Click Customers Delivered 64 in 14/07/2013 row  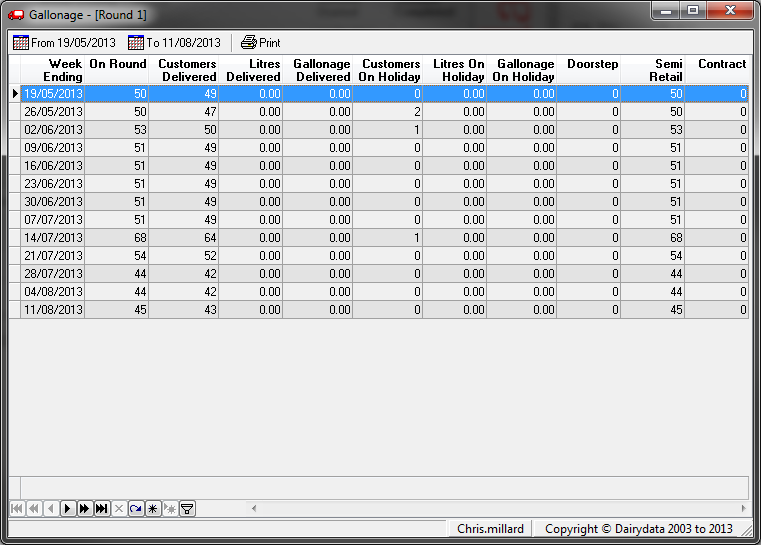click(x=184, y=237)
